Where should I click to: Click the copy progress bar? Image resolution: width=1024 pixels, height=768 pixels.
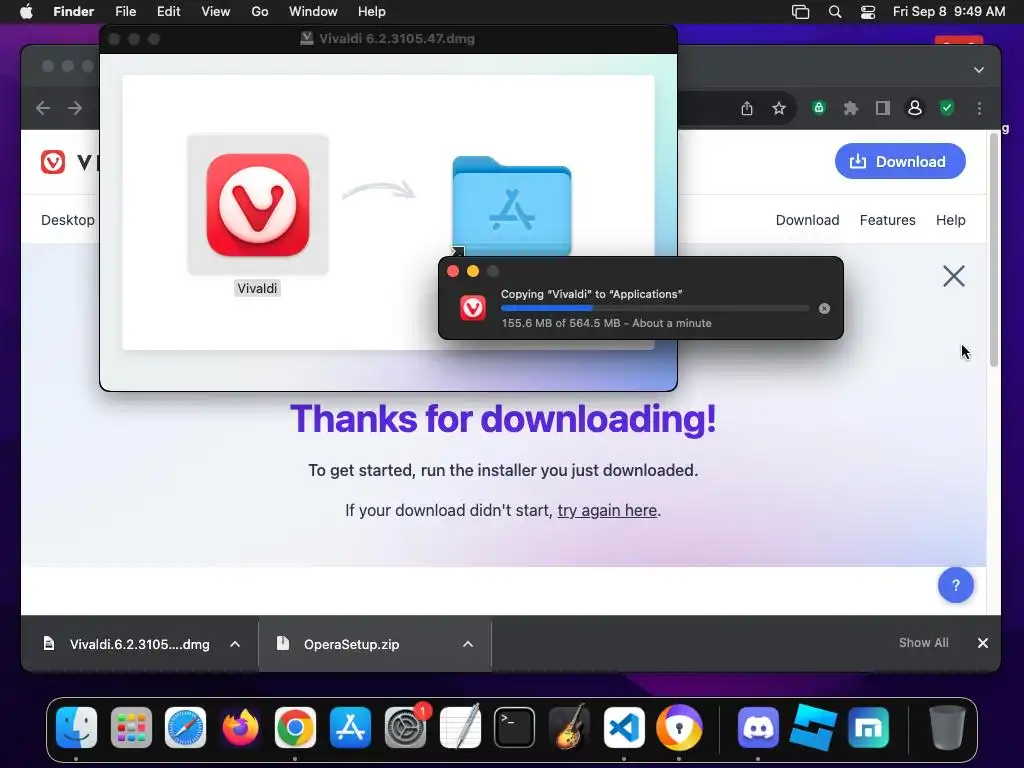(x=655, y=308)
